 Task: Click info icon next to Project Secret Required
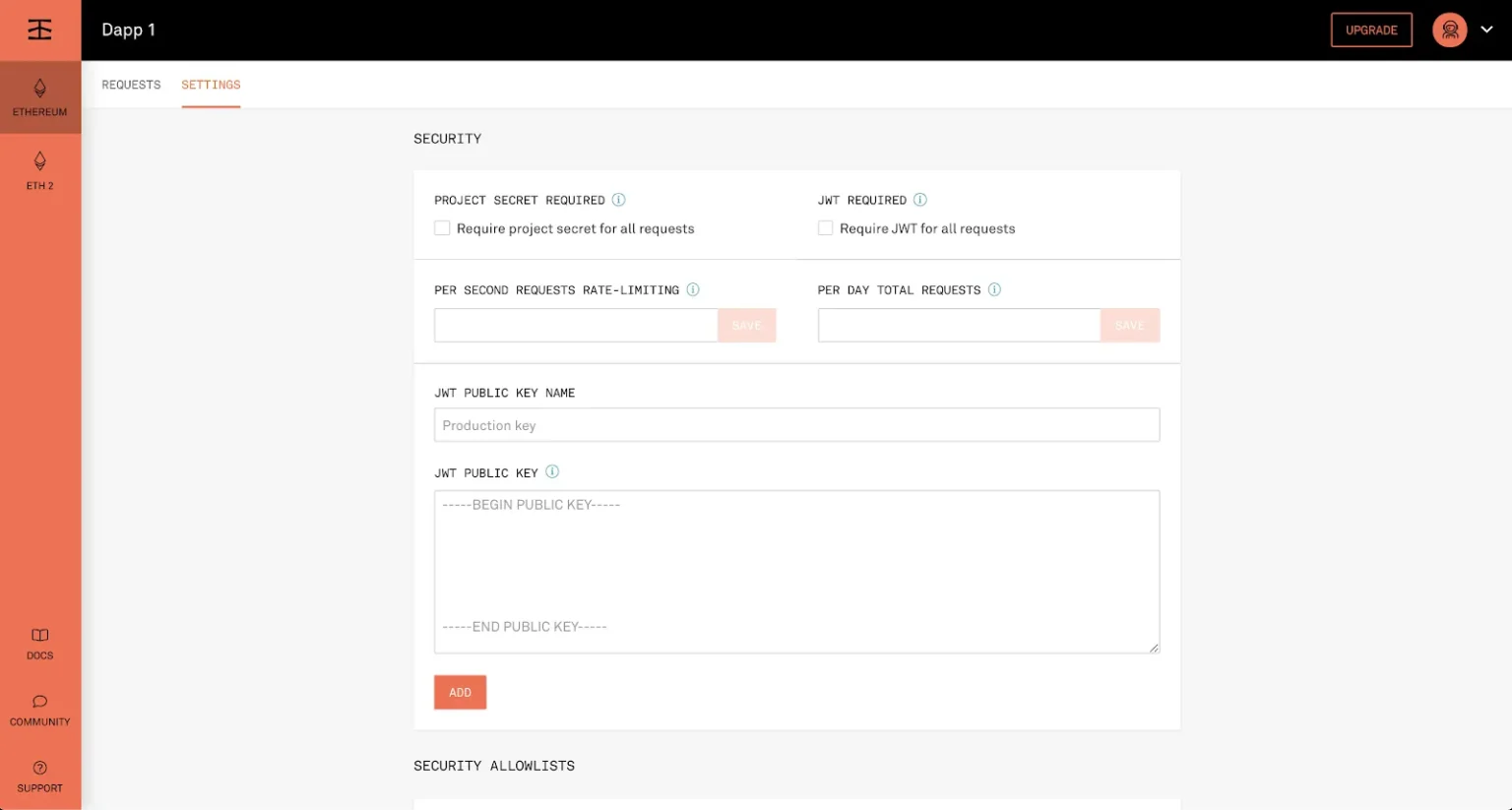pyautogui.click(x=618, y=200)
